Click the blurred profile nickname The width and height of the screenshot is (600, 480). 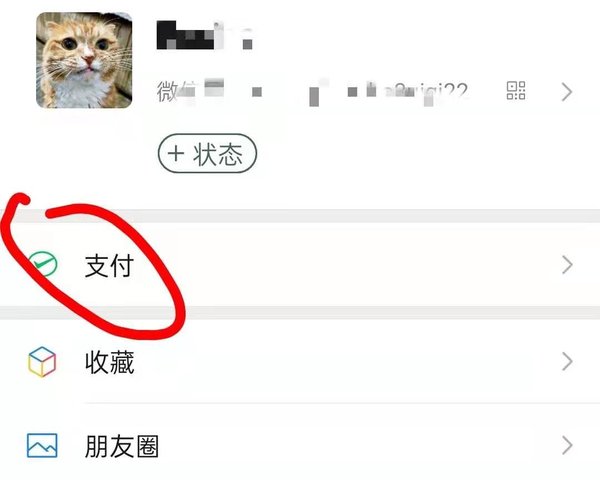205,35
